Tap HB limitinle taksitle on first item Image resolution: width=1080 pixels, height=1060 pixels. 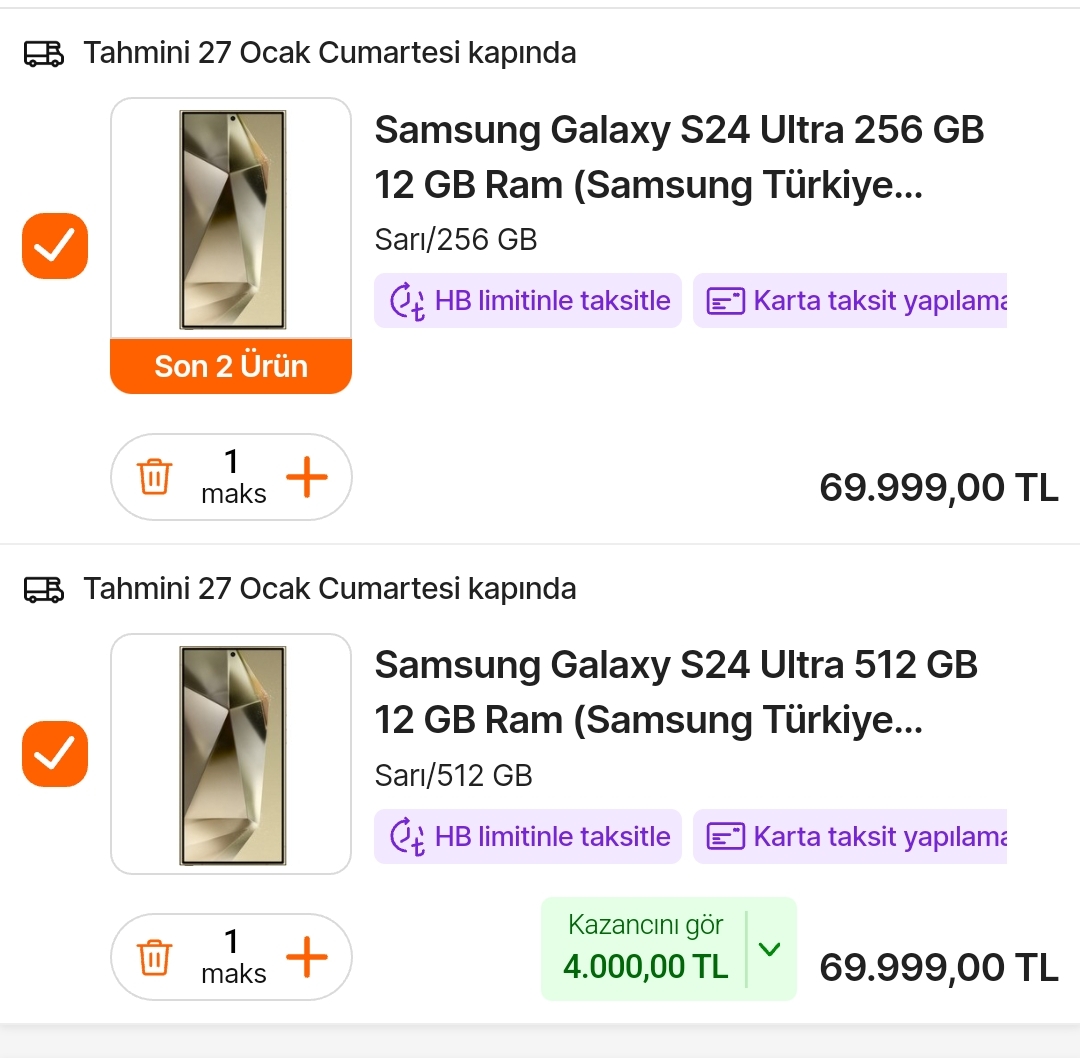528,301
